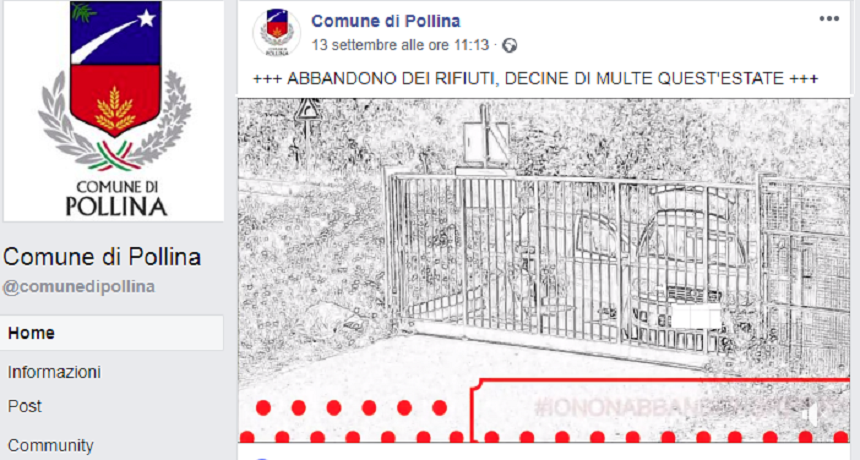Click the red dotted banner in the video
The height and width of the screenshot is (460, 860).
[x=544, y=410]
